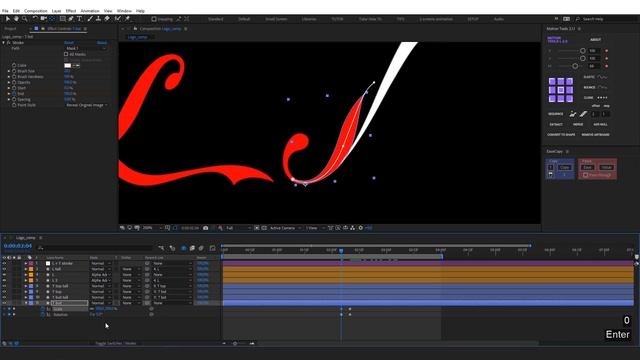This screenshot has height=360, width=640.
Task: Click the About button in Motion Tools
Action: [596, 40]
